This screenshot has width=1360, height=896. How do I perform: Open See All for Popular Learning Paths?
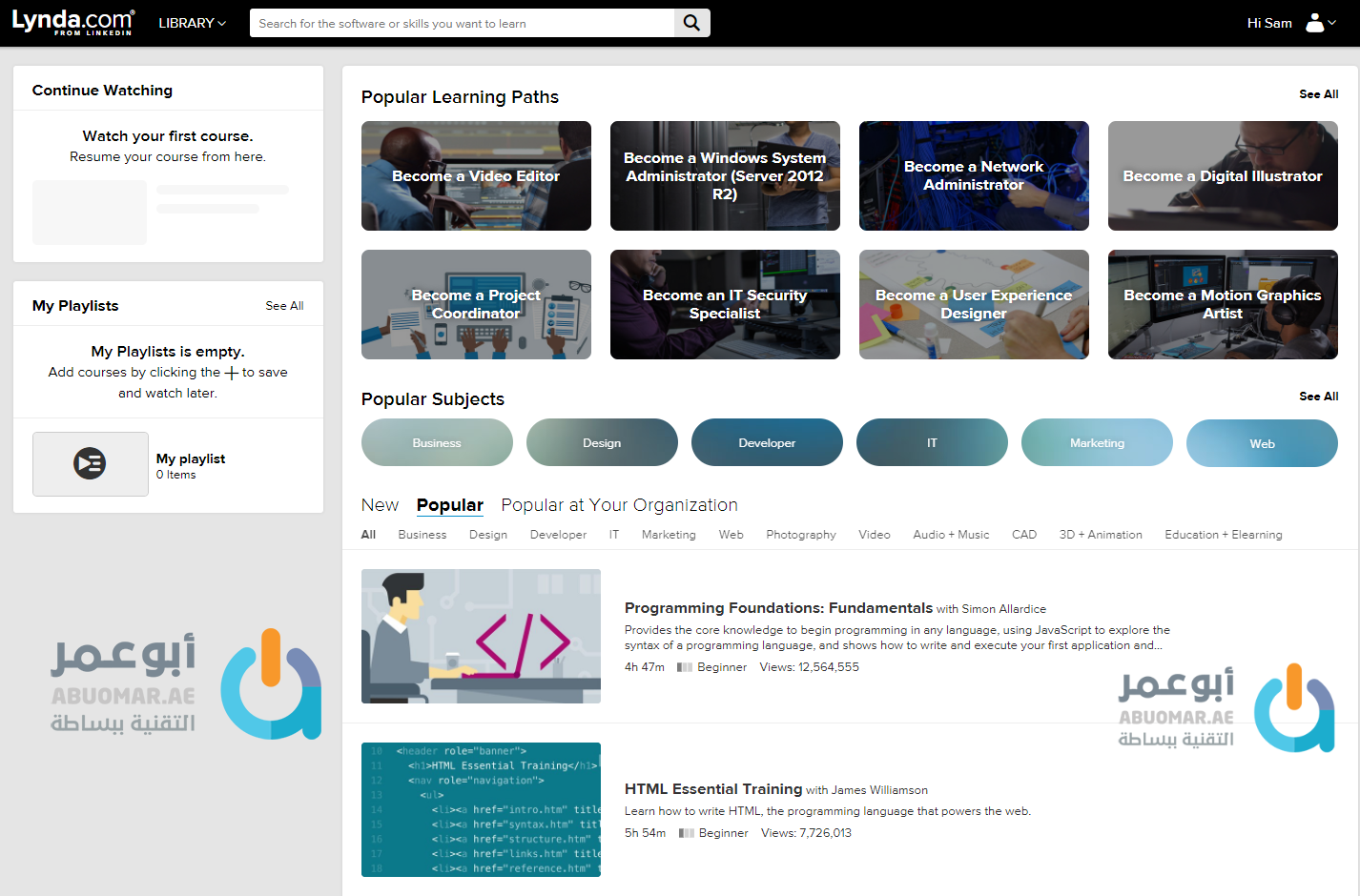point(1318,94)
